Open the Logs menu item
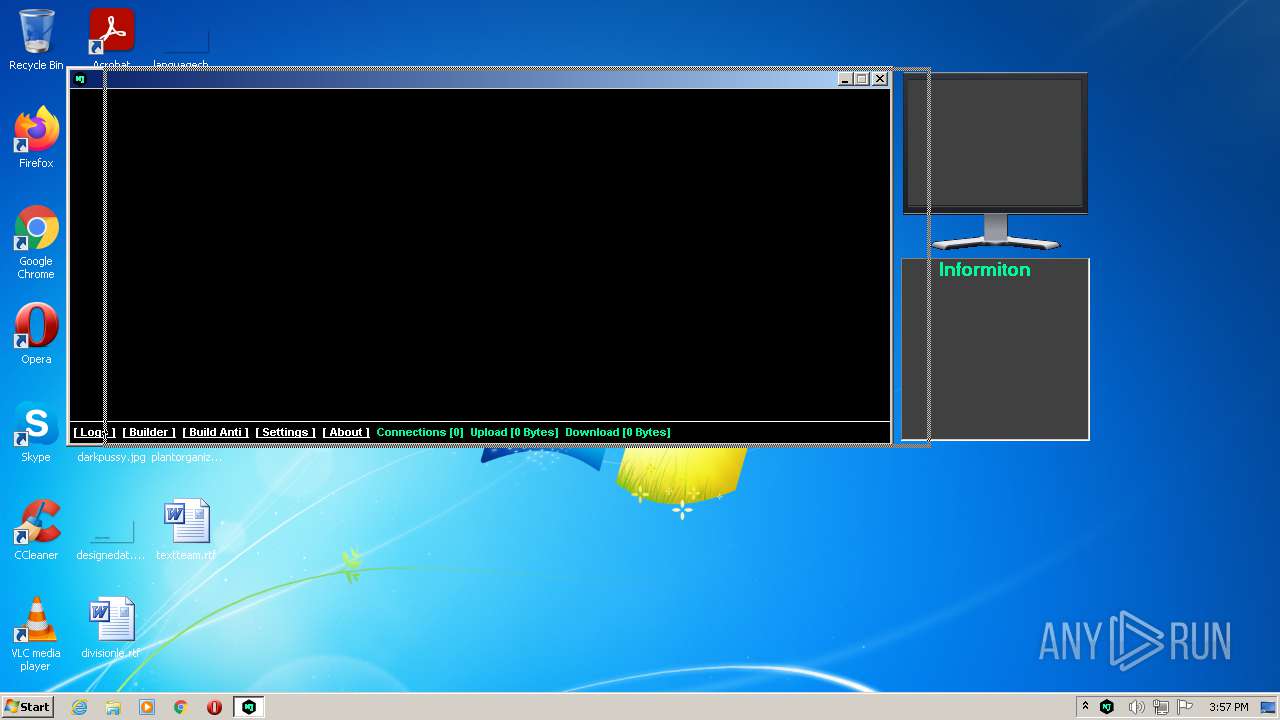Image resolution: width=1280 pixels, height=720 pixels. click(x=94, y=432)
